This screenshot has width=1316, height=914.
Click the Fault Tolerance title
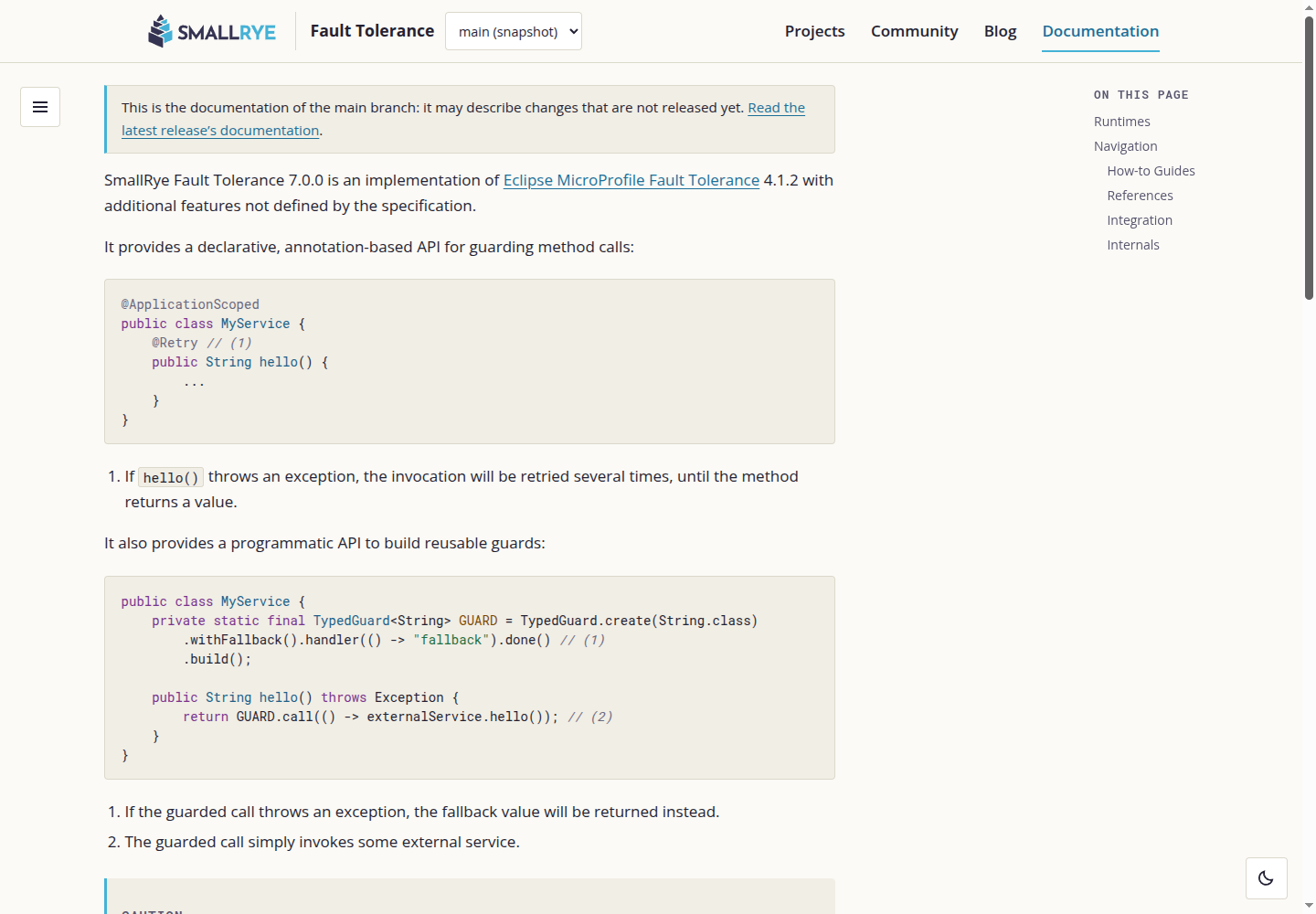pyautogui.click(x=372, y=30)
